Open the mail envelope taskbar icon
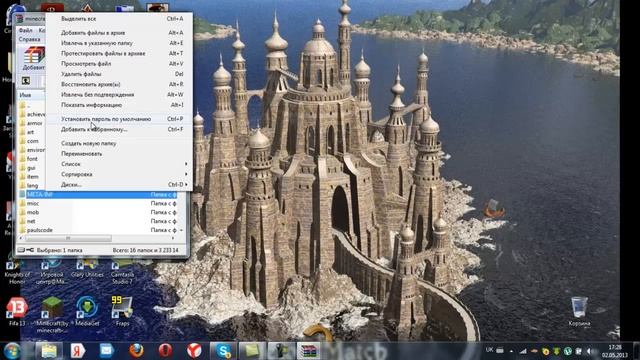Viewport: 640px width, 360px height. [x=107, y=351]
